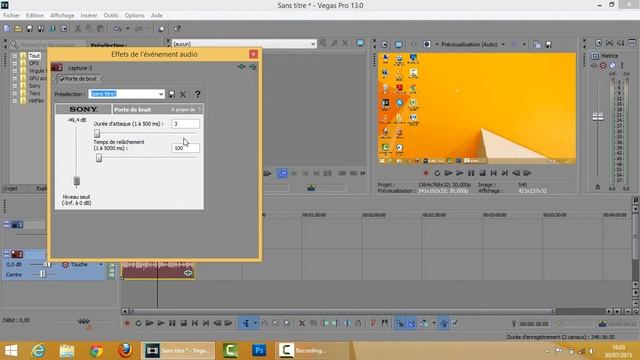Image resolution: width=640 pixels, height=360 pixels.
Task: Click Save icon in main toolbar
Action: point(29,29)
